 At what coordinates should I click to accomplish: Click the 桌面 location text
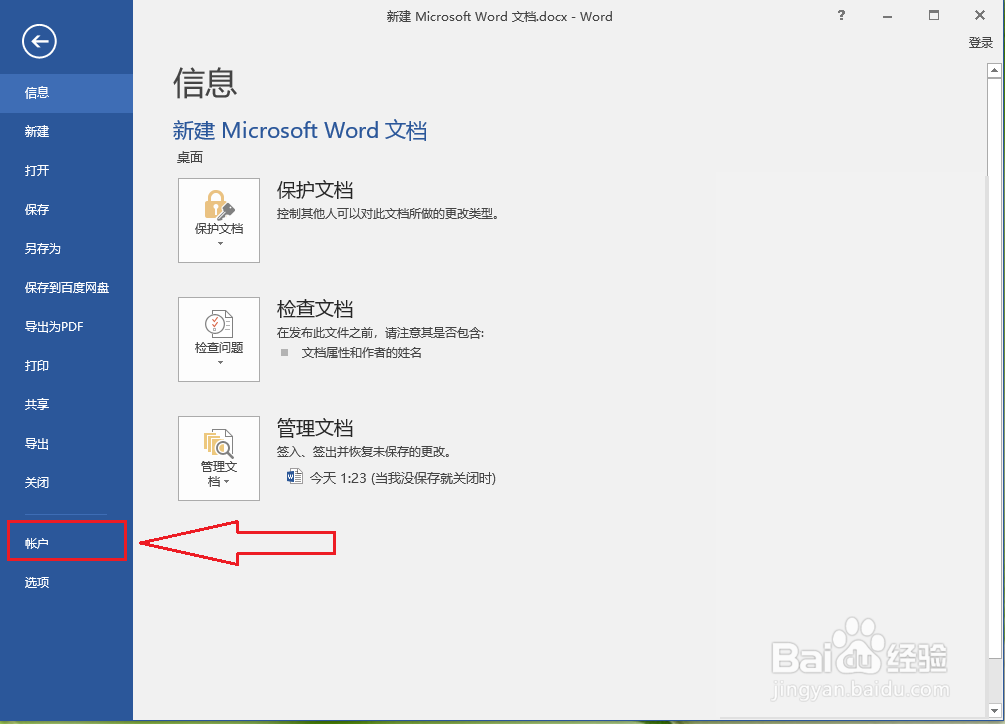[190, 158]
